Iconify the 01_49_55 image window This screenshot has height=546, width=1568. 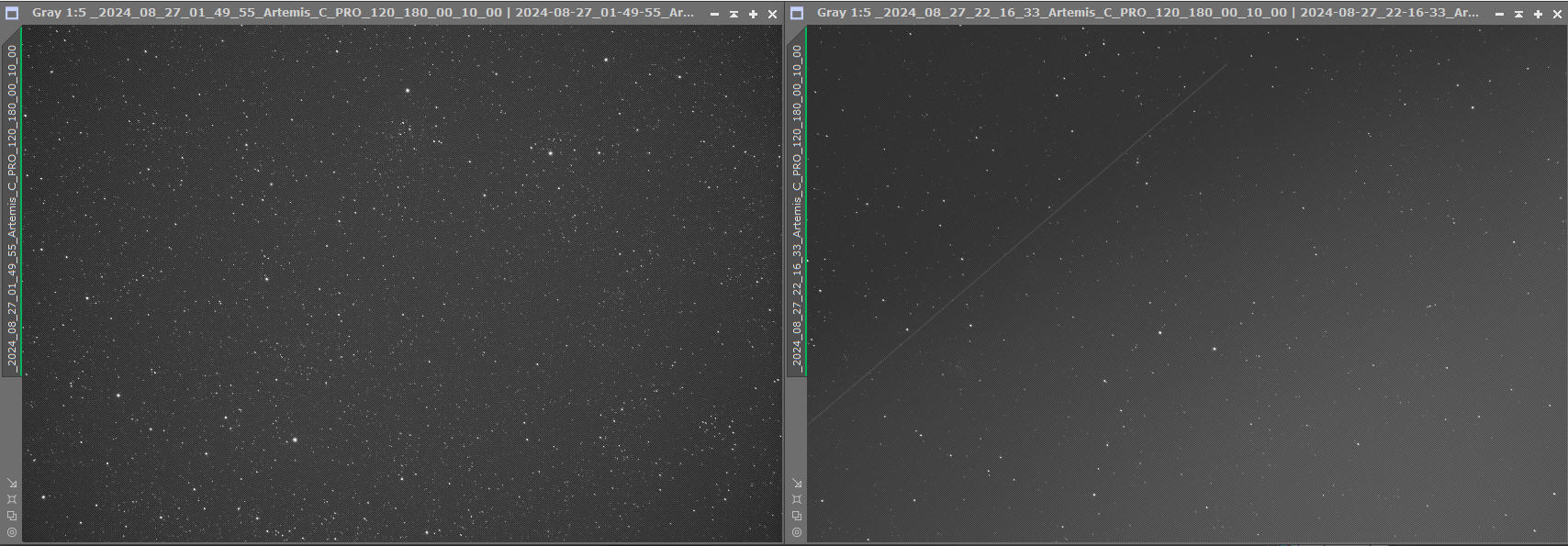714,14
